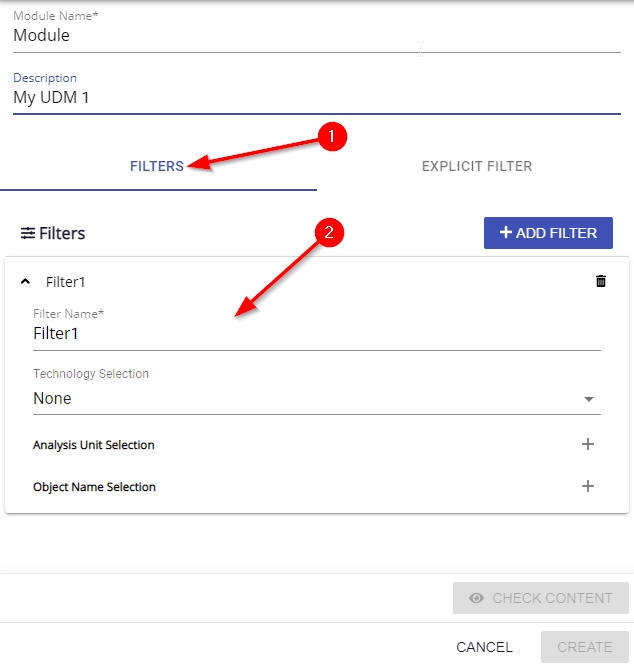Click the eye icon in Check Content

(476, 598)
